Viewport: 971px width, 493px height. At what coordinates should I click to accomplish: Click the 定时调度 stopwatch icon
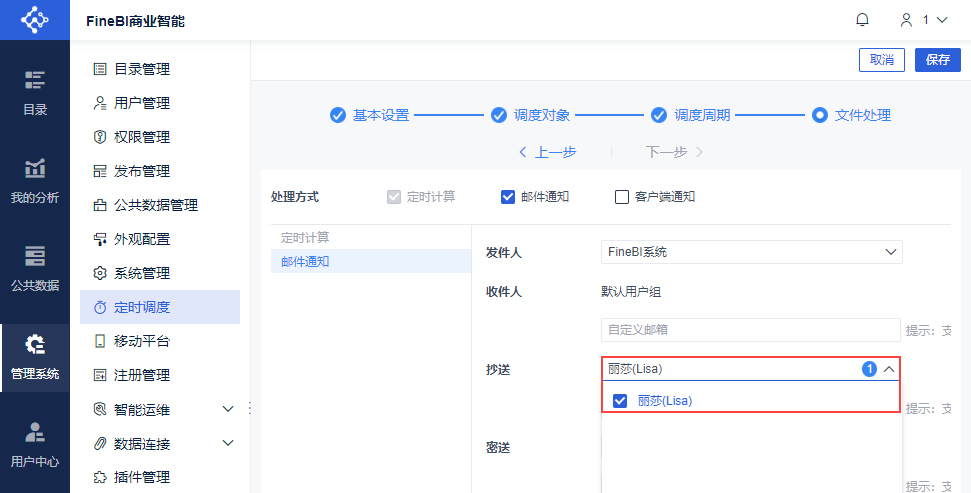click(x=100, y=307)
